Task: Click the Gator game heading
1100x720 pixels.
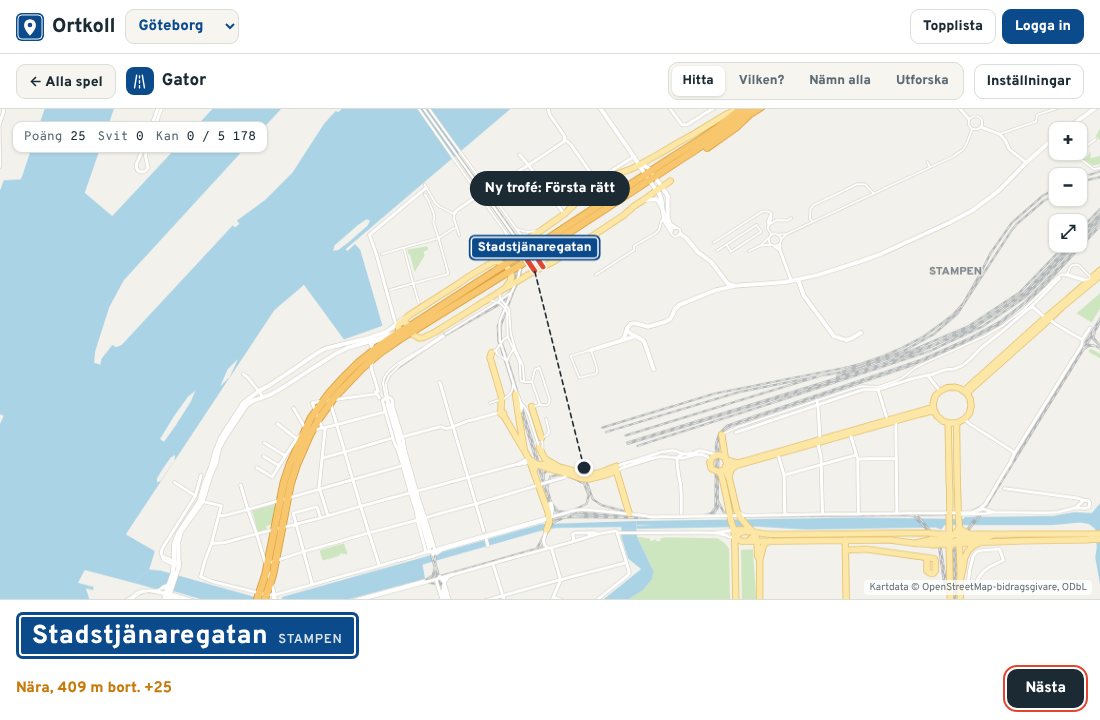Action: (x=184, y=80)
